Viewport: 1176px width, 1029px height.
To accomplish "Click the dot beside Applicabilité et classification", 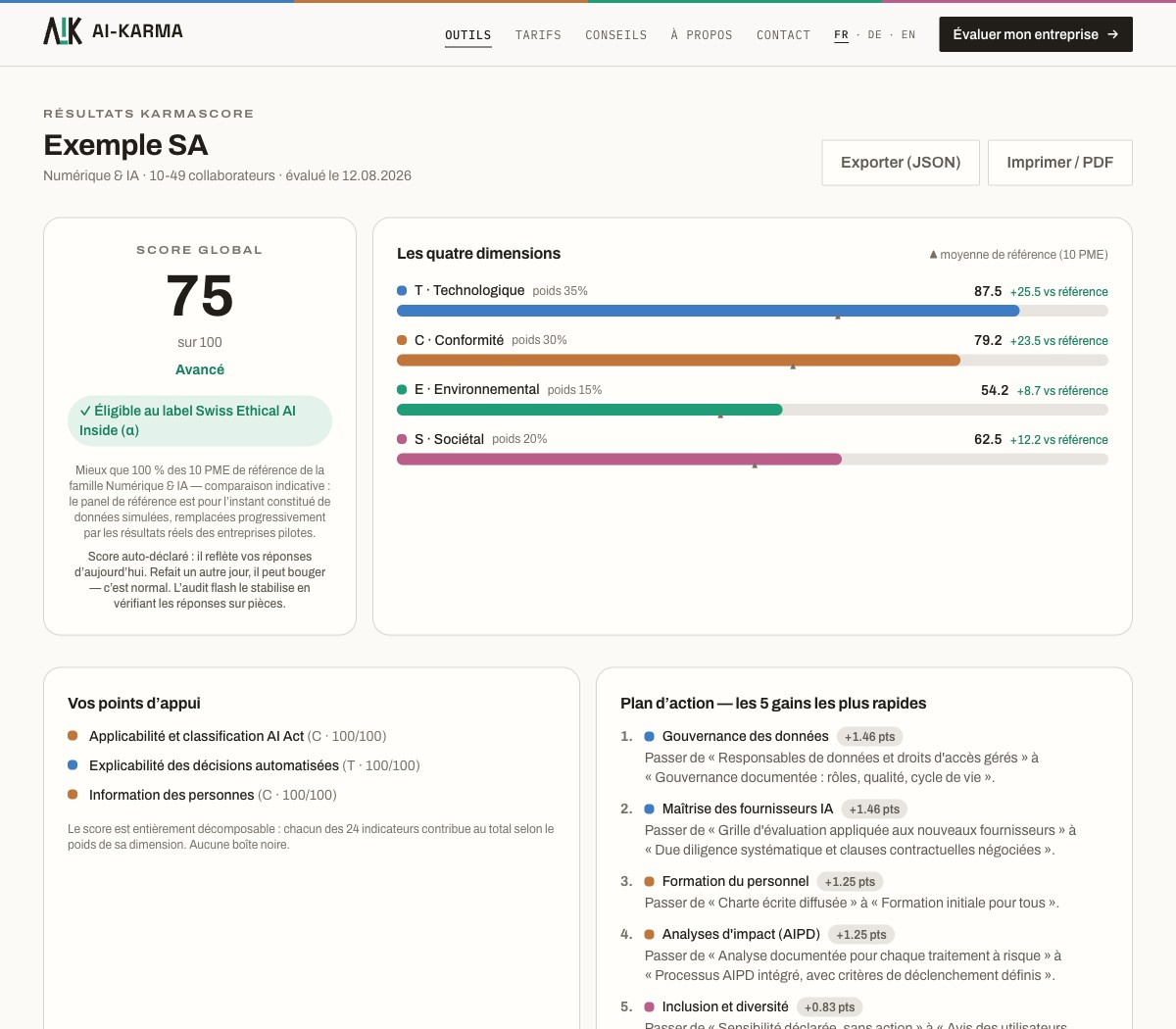I will point(73,736).
